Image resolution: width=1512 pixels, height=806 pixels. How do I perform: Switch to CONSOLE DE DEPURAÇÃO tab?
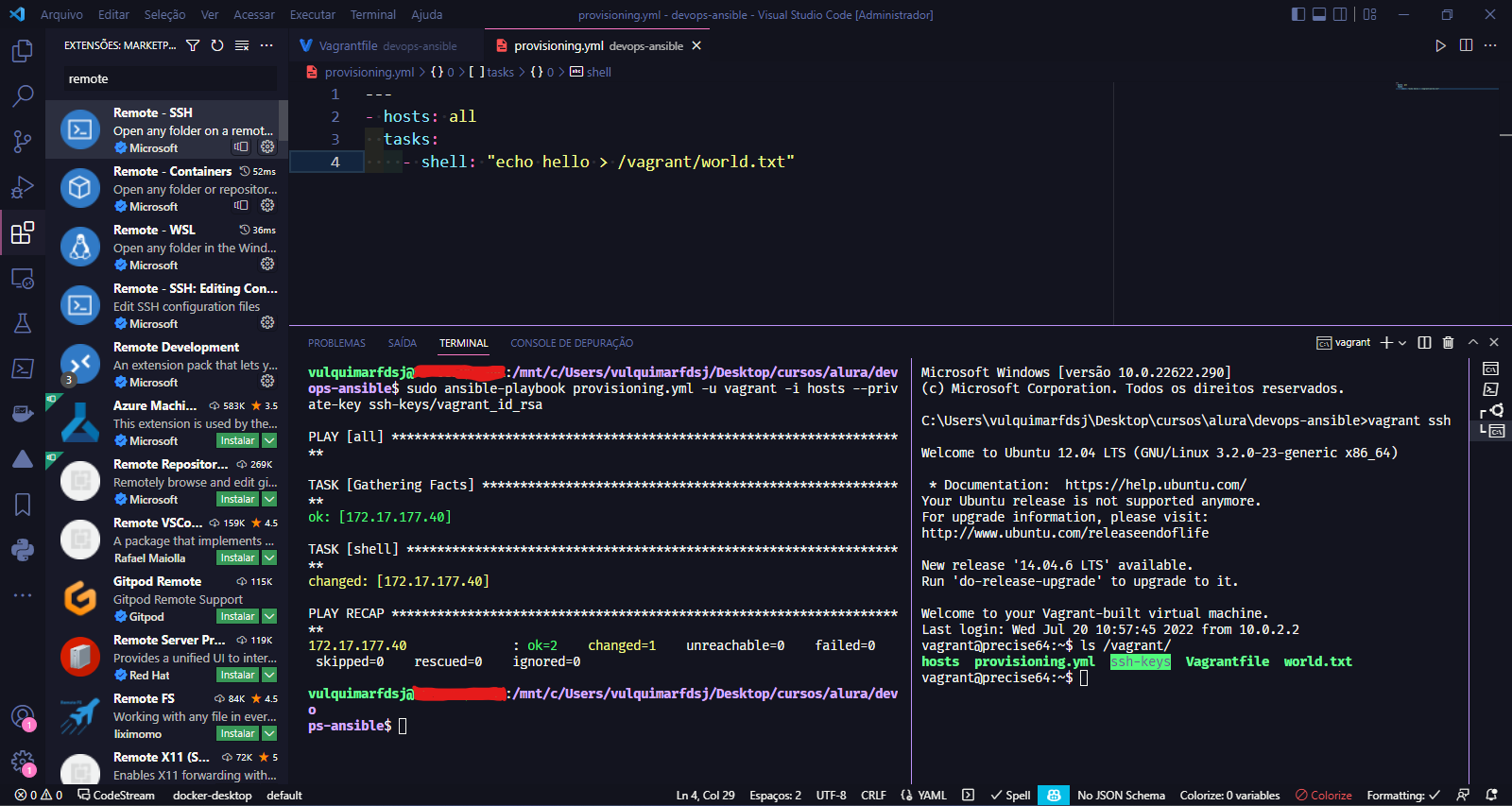[x=572, y=343]
